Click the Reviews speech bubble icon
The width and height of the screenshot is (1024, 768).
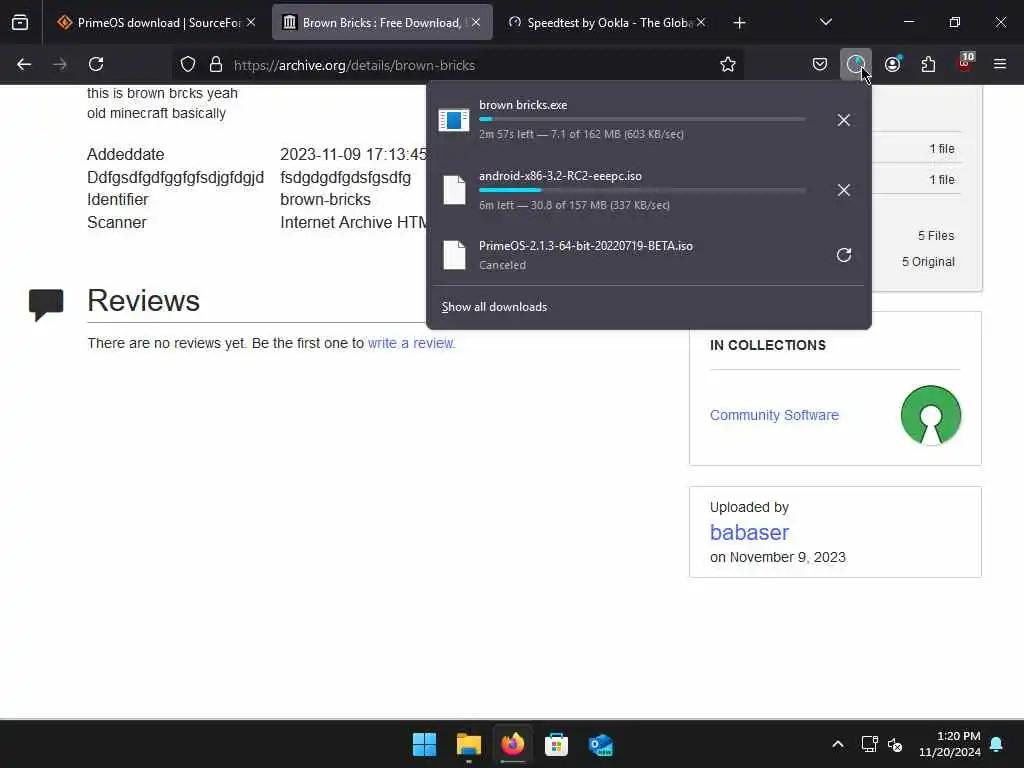[x=46, y=304]
